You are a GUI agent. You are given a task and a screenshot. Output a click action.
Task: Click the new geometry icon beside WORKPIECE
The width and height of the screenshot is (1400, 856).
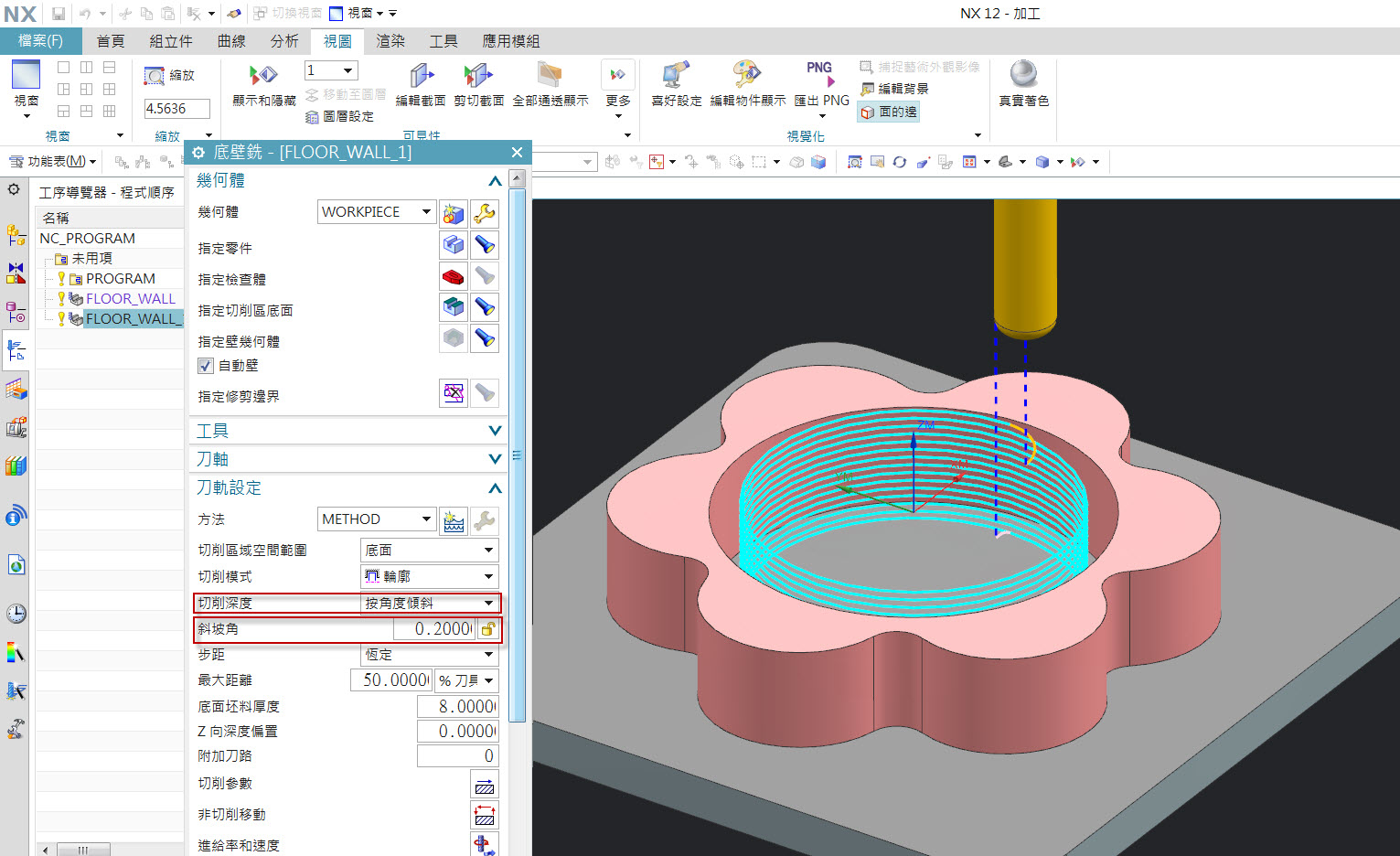click(x=454, y=213)
